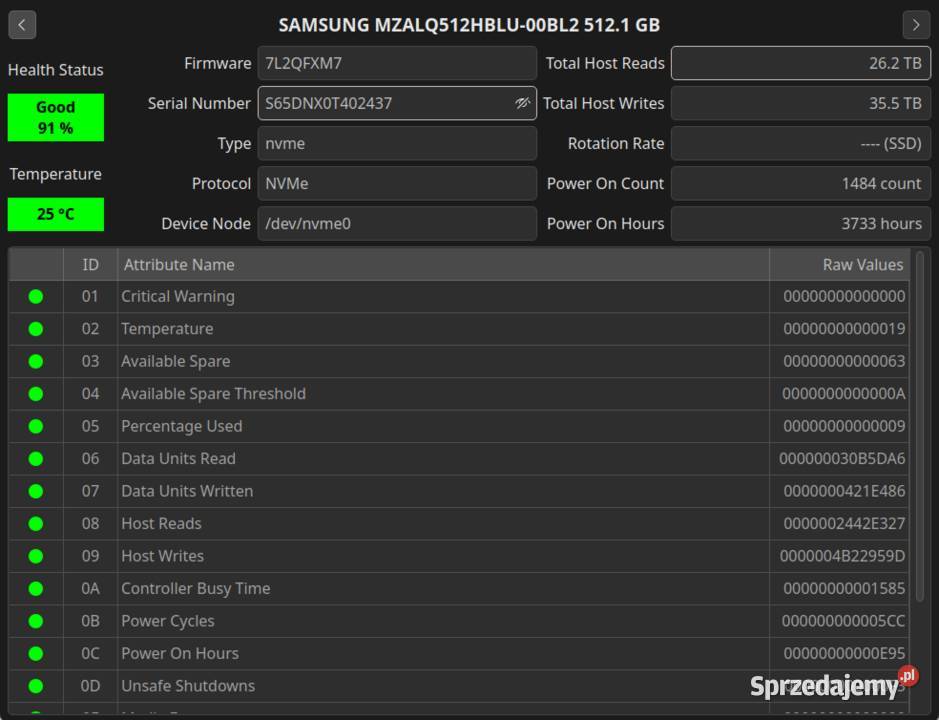Click raw value 00000000001585
This screenshot has width=939, height=720.
(844, 588)
